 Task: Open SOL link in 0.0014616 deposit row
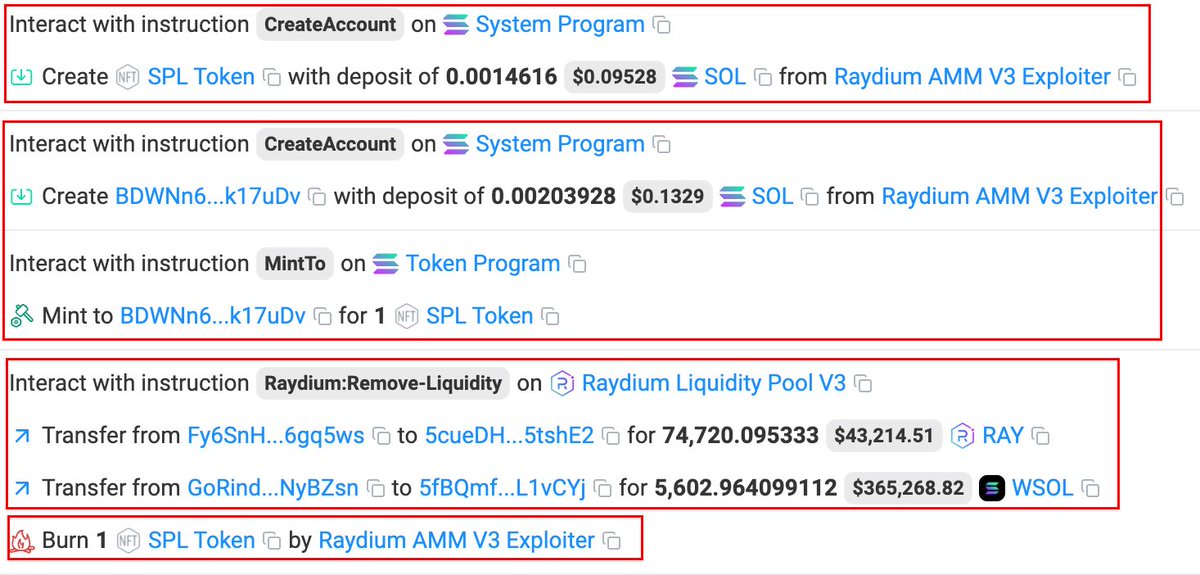coord(725,76)
